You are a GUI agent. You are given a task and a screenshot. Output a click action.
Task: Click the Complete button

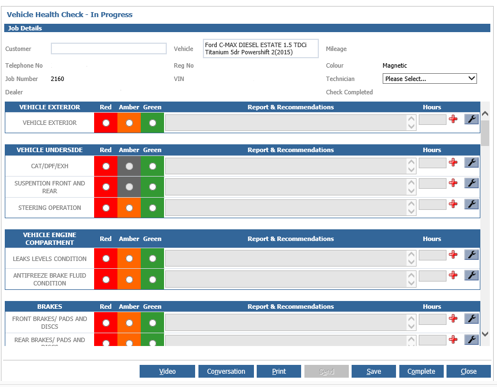[421, 371]
